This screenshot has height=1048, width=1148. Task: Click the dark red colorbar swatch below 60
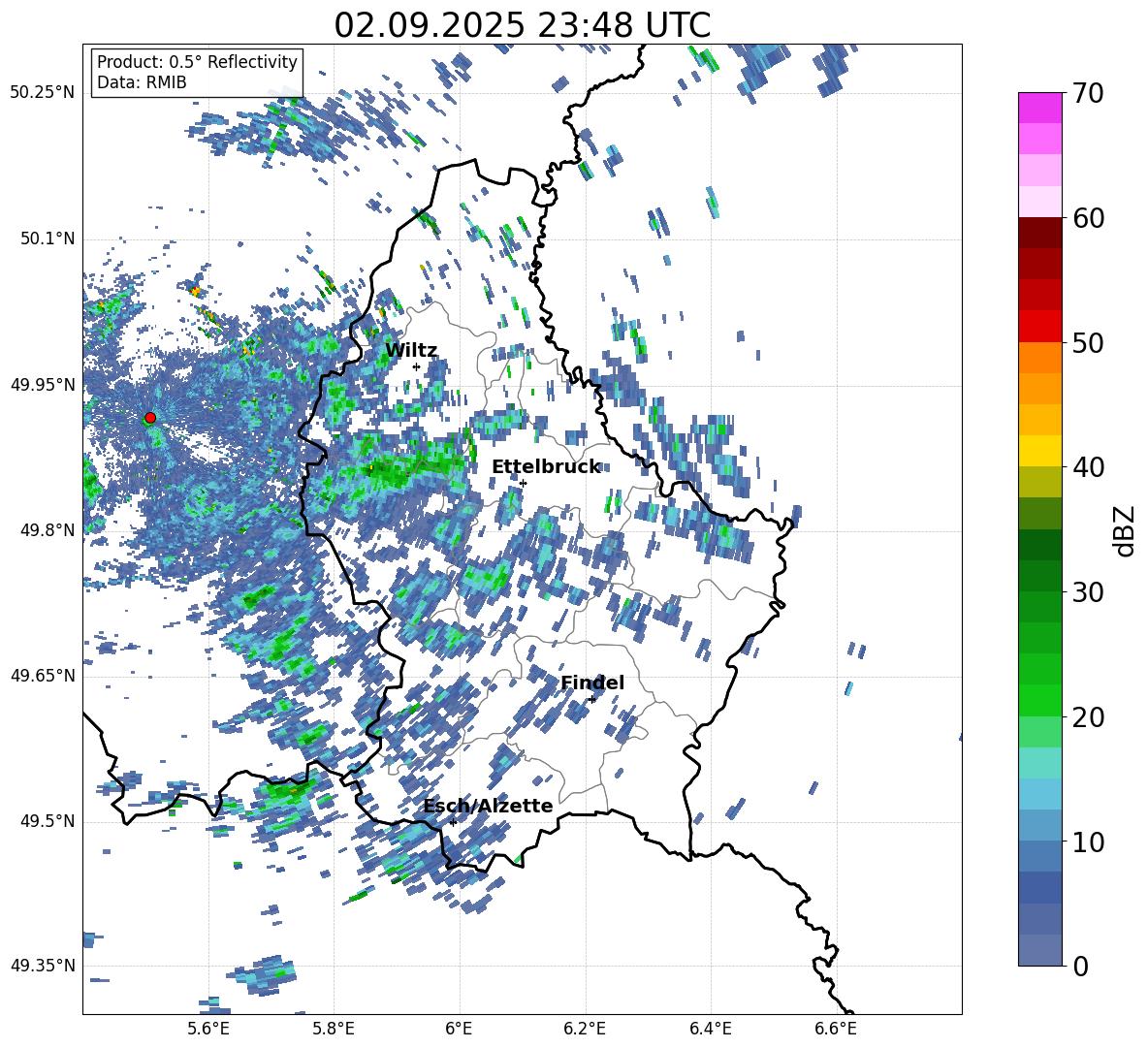click(x=1039, y=233)
